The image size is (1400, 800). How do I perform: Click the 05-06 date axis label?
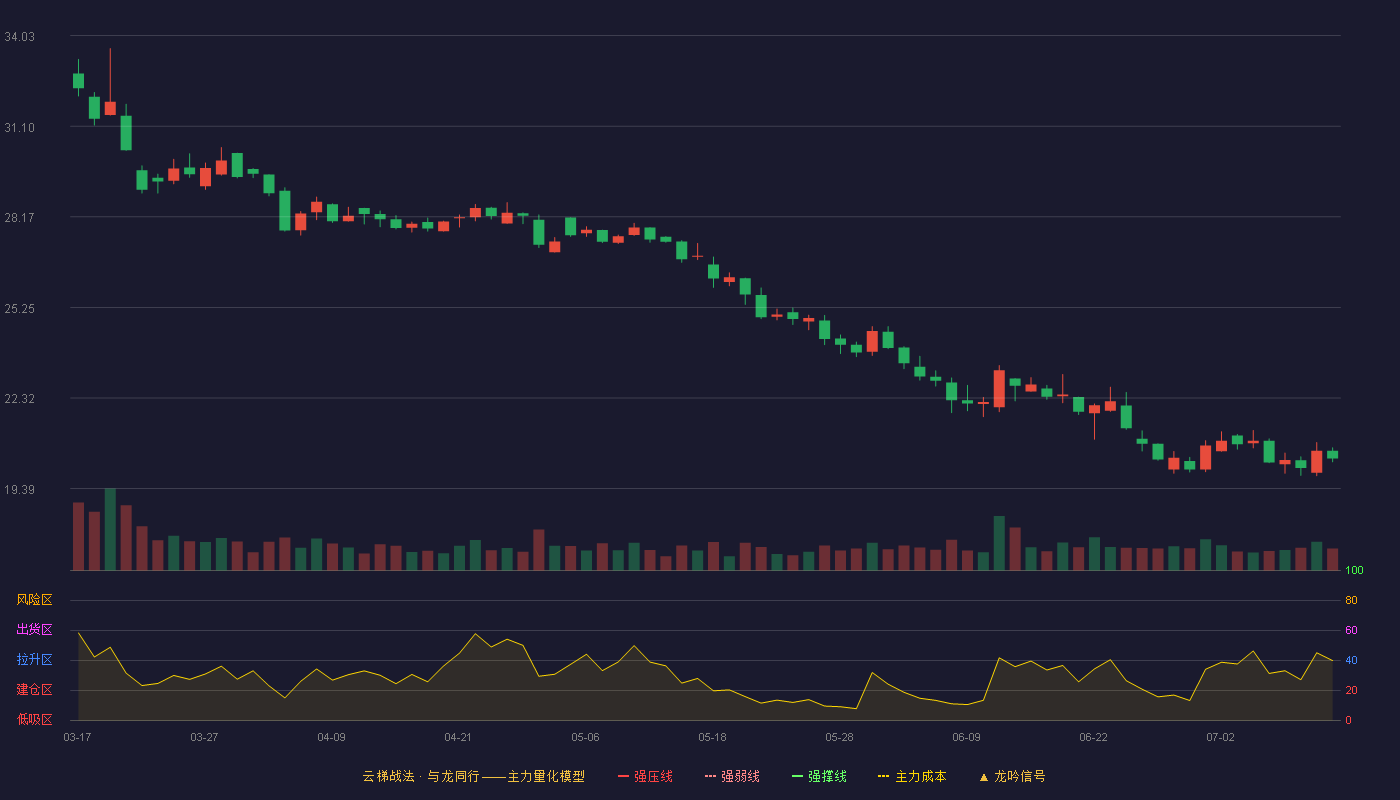[585, 737]
